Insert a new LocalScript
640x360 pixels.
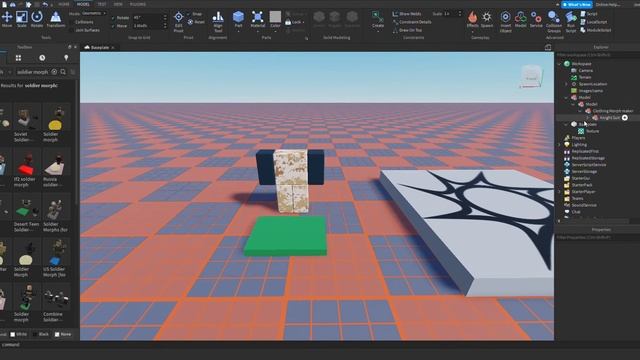(x=594, y=22)
